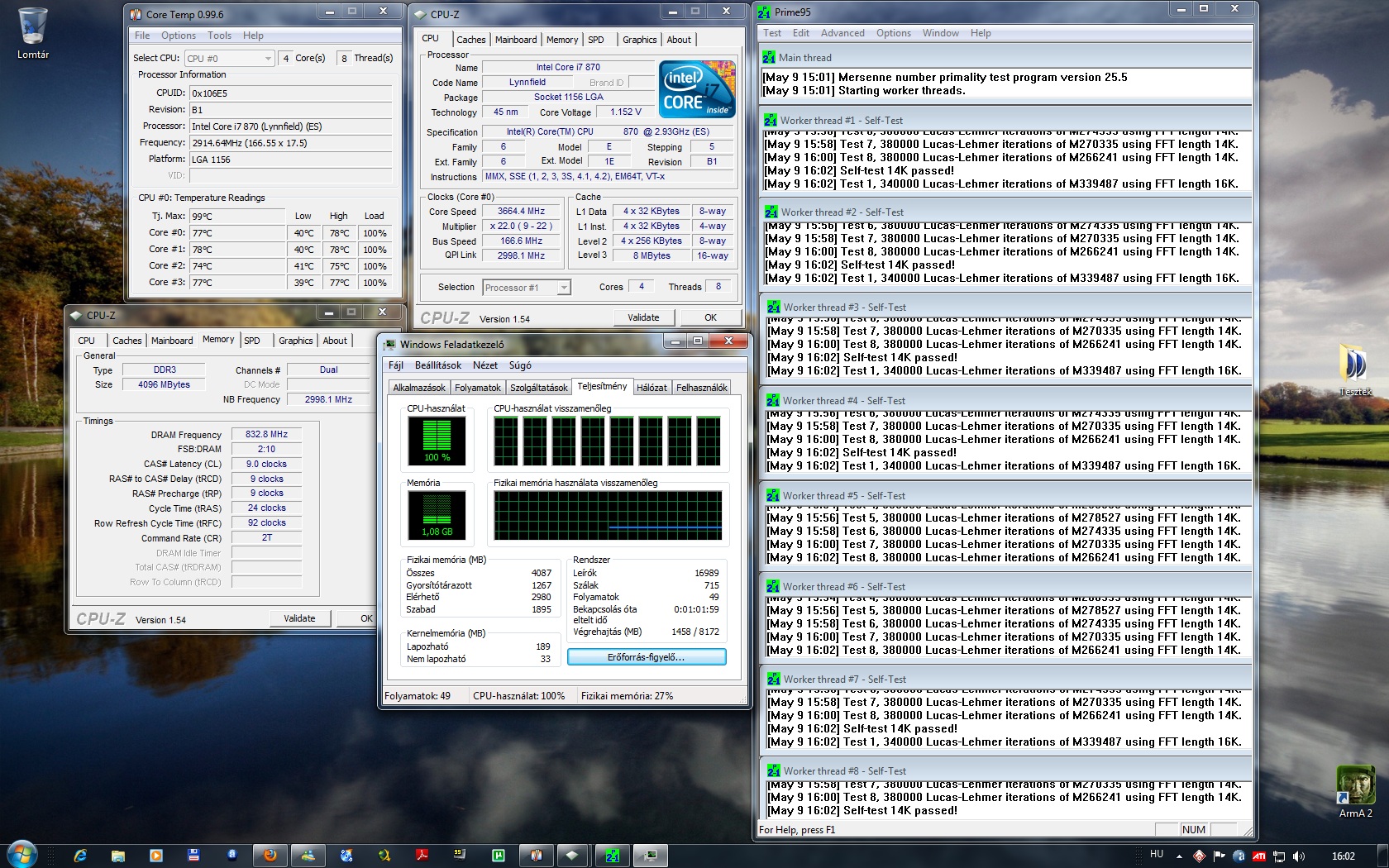Open the Lomtár recycle bin desktop icon
This screenshot has height=868, width=1389.
33,33
